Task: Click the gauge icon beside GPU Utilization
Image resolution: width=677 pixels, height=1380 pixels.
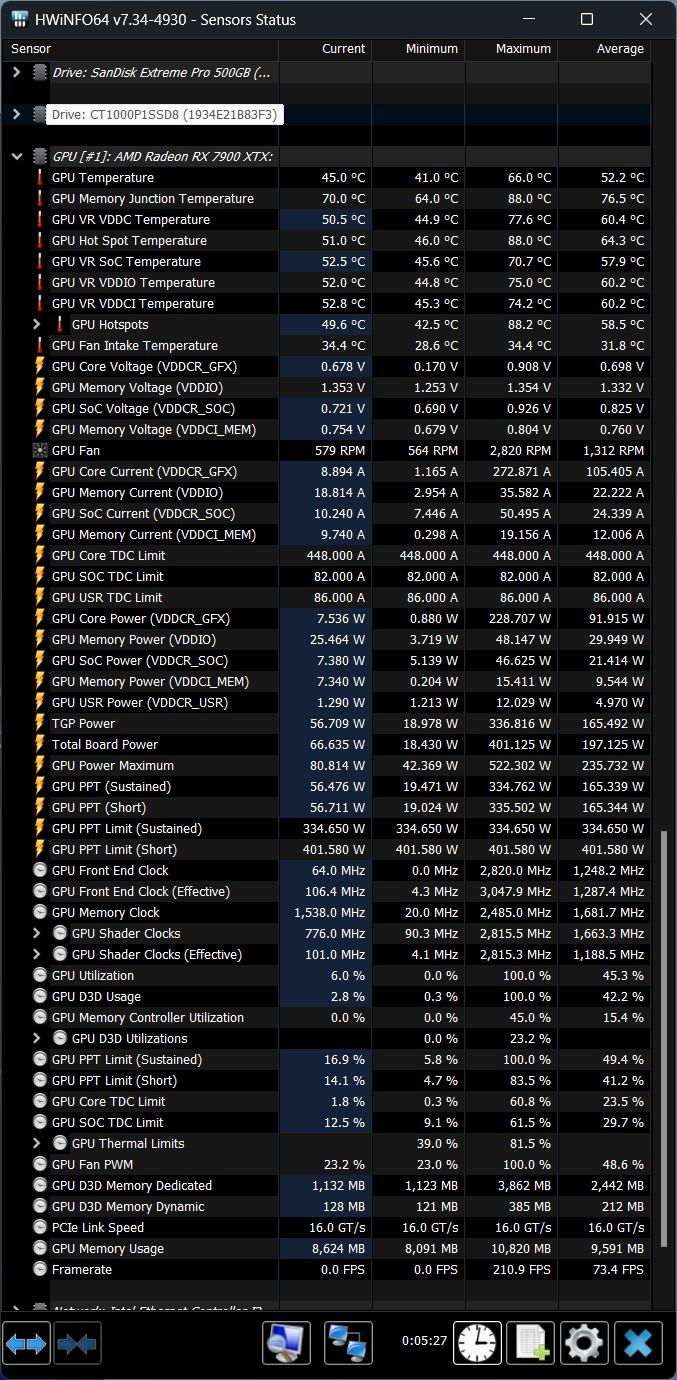Action: point(40,975)
